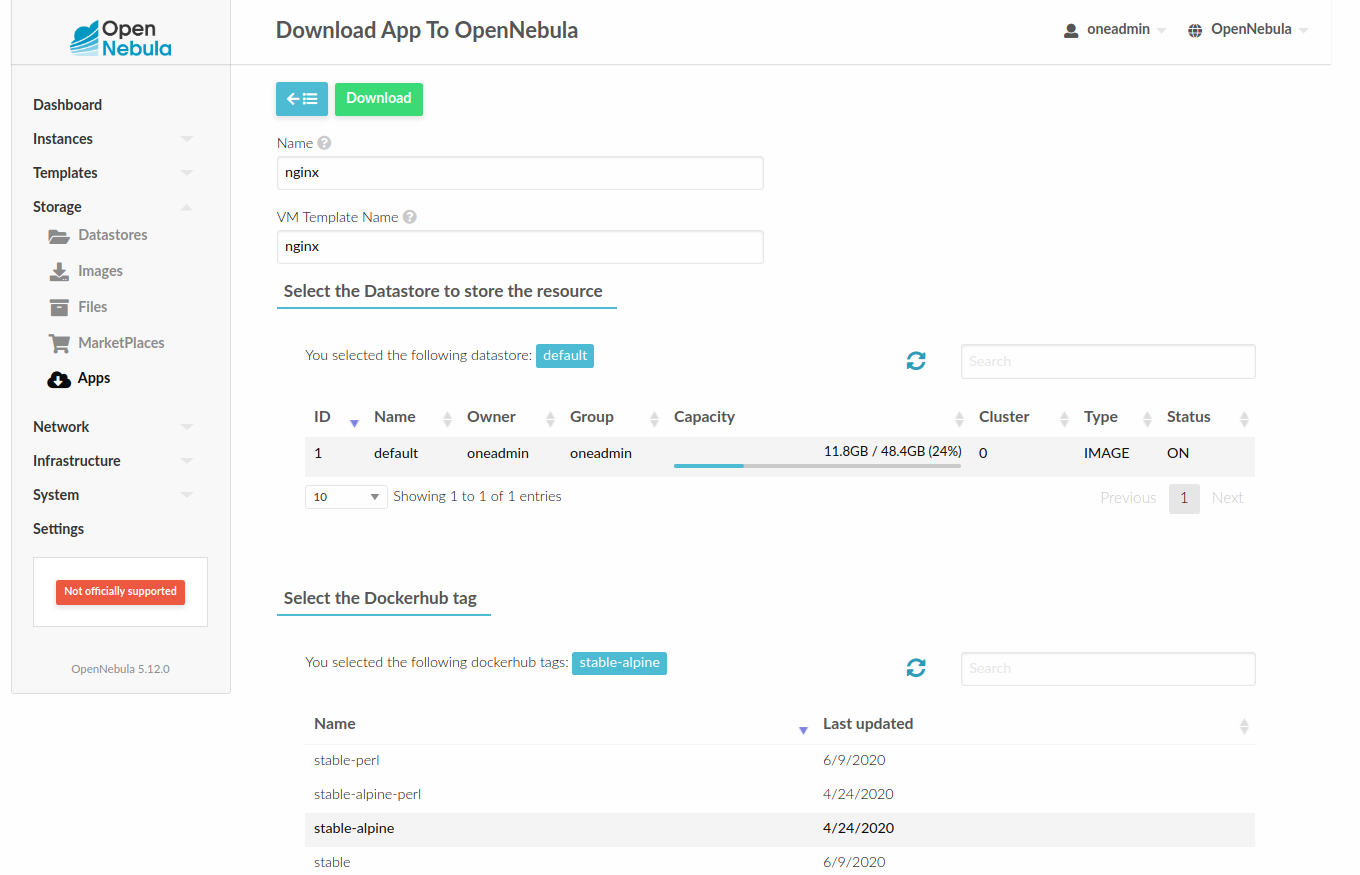1360x875 pixels.
Task: Click the ON status cell
Action: 1178,453
